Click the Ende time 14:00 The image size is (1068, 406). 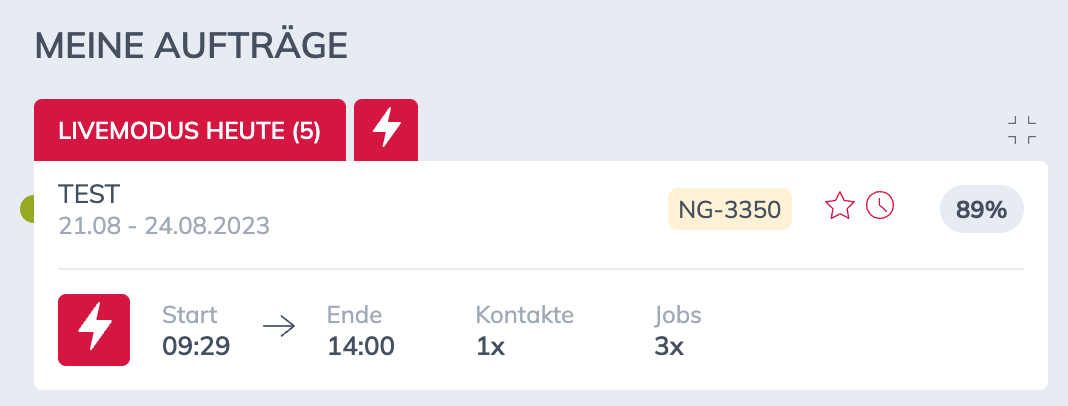click(361, 346)
